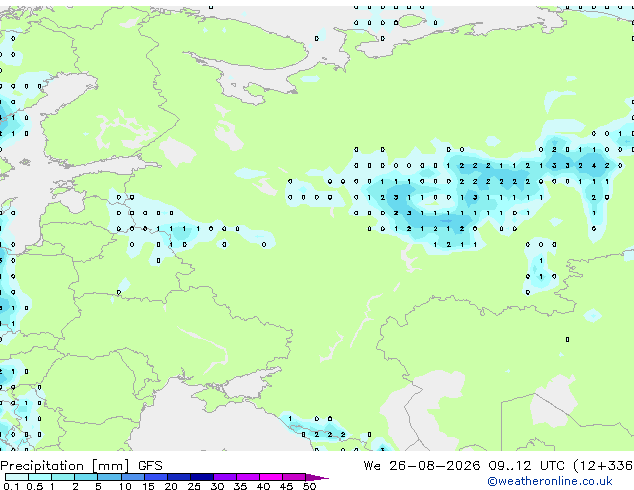Click the legend scale label '30'

217,486
